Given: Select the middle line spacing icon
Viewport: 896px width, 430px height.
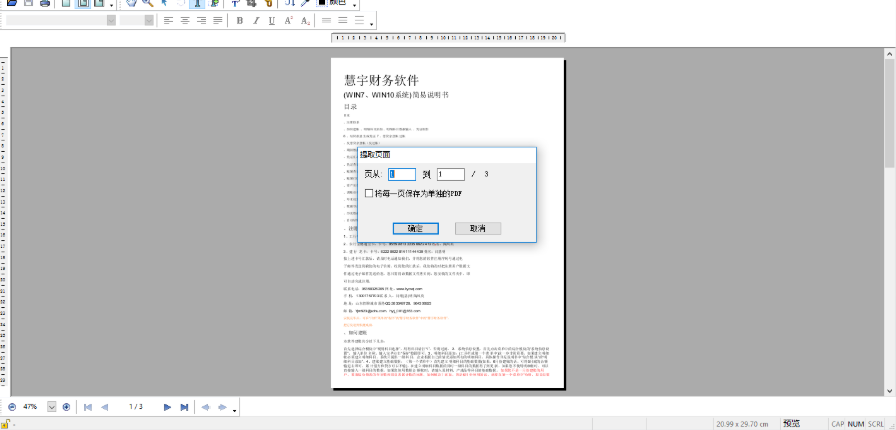Looking at the screenshot, I should (x=343, y=21).
